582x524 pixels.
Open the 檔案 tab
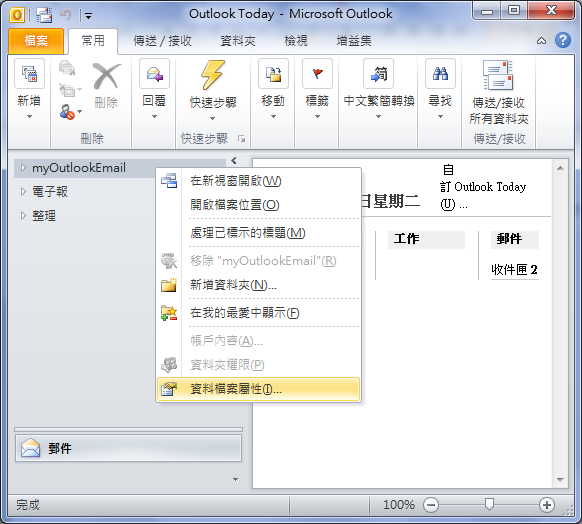[36, 41]
